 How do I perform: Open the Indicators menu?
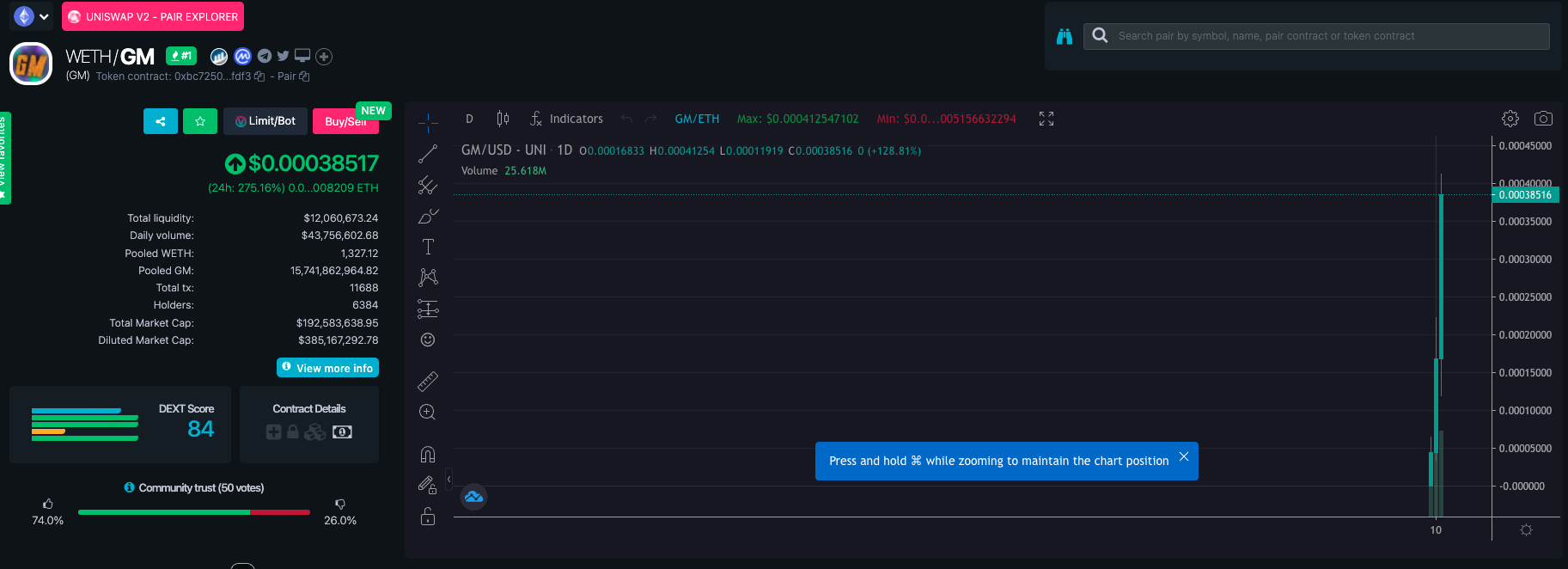[567, 119]
